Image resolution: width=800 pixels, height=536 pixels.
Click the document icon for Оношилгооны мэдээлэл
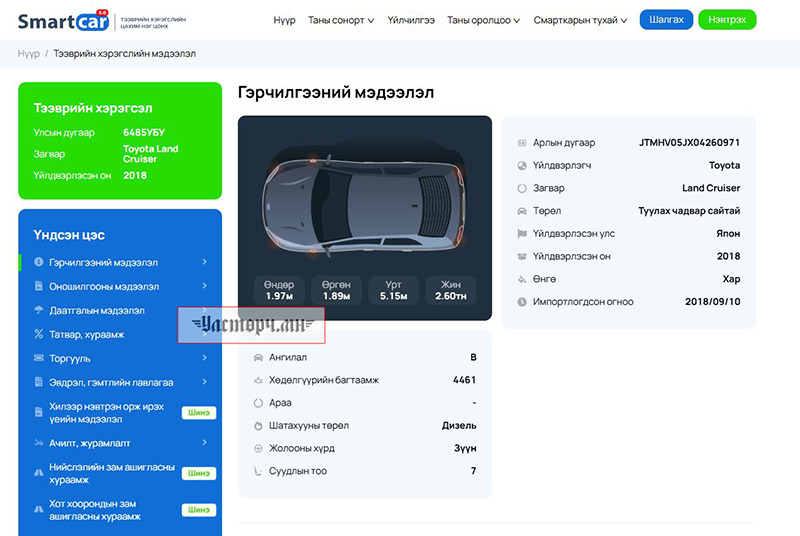tap(39, 286)
